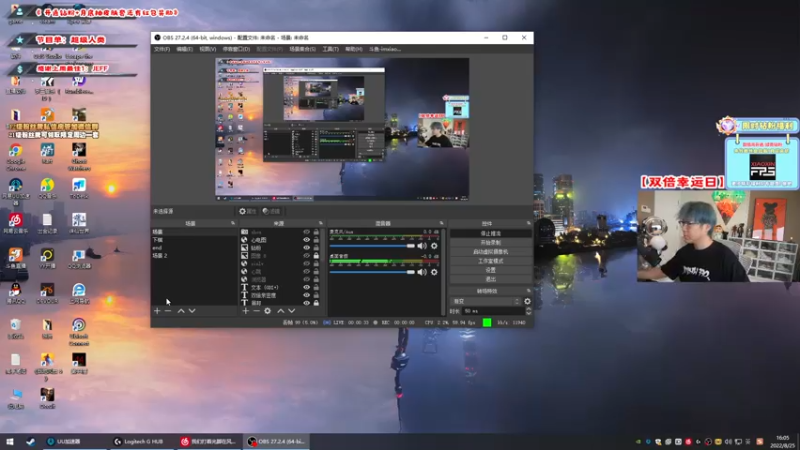This screenshot has width=800, height=450.
Task: Open QQ penguin desktop shortcut
Action: pos(15,293)
